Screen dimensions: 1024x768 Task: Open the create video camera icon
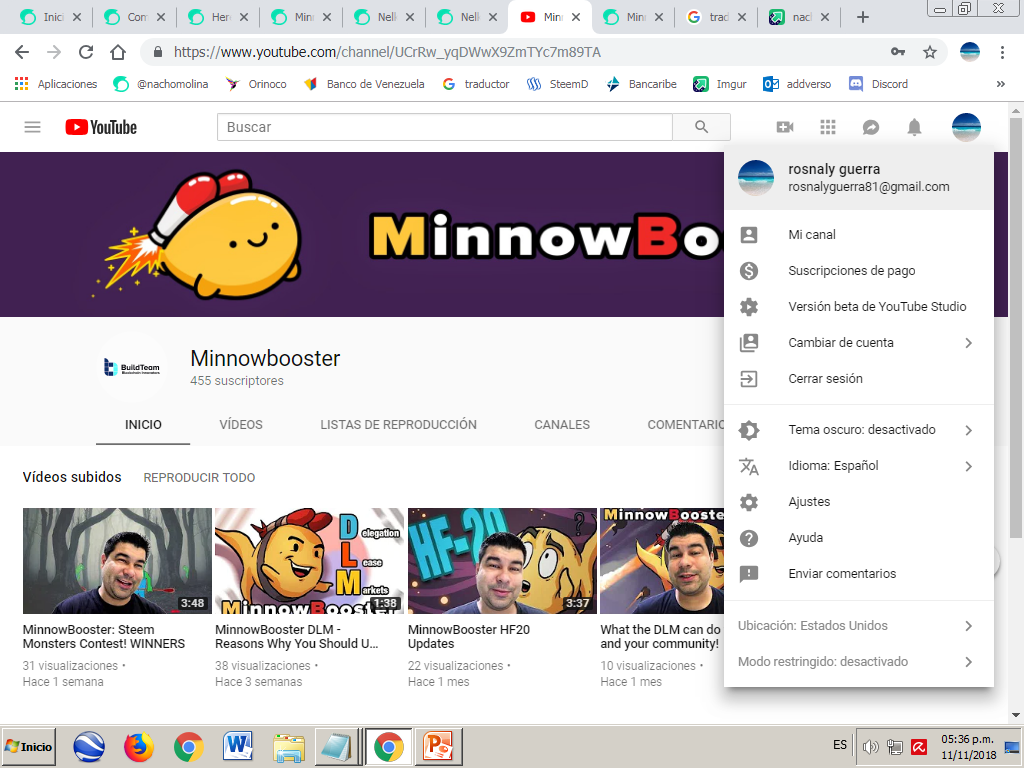pos(785,127)
